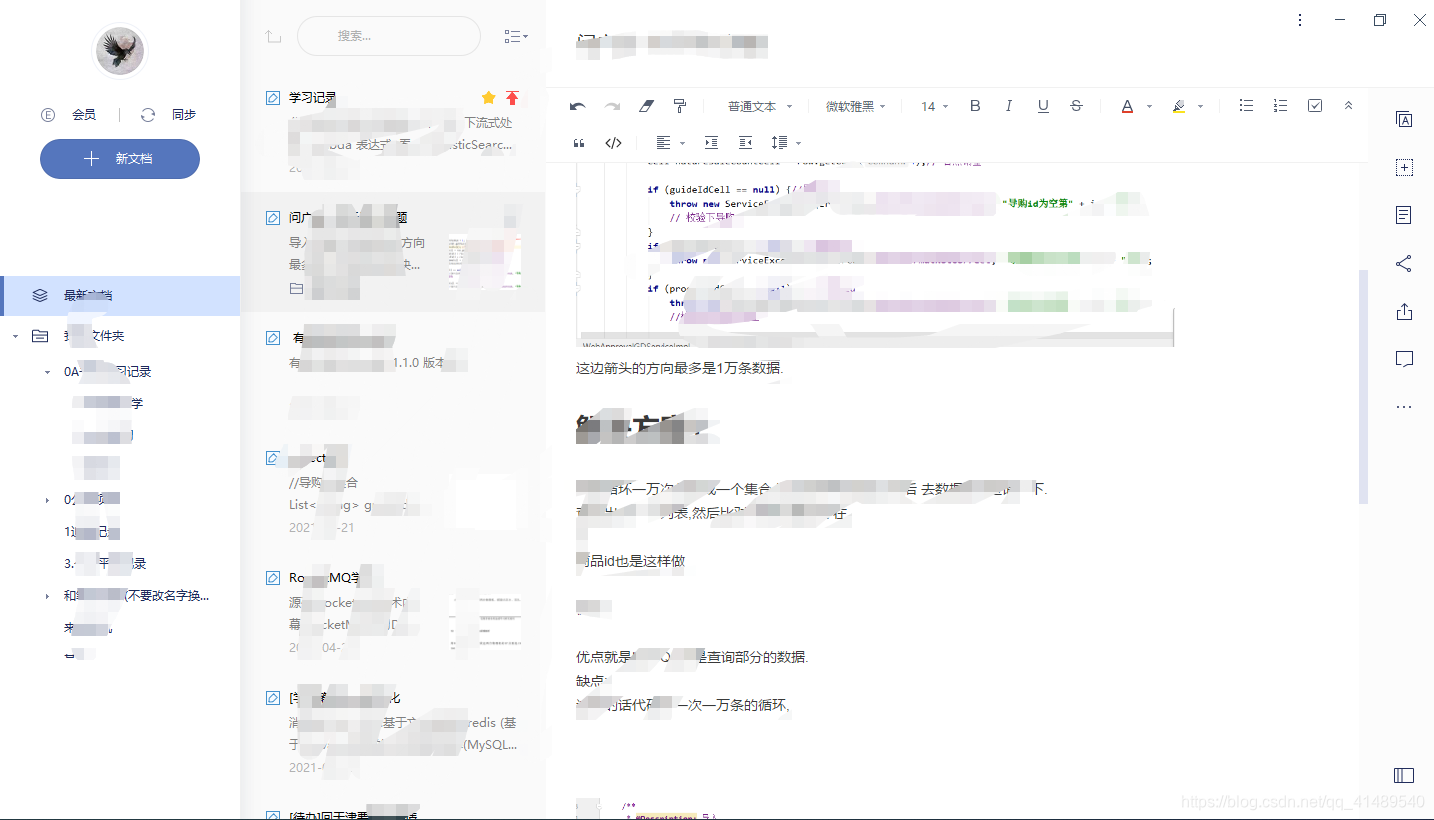The width and height of the screenshot is (1434, 820).
Task: Click the search notes input field
Action: coord(389,36)
